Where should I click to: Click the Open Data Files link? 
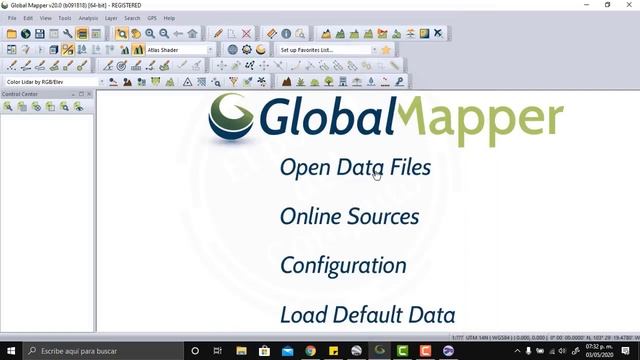click(355, 167)
